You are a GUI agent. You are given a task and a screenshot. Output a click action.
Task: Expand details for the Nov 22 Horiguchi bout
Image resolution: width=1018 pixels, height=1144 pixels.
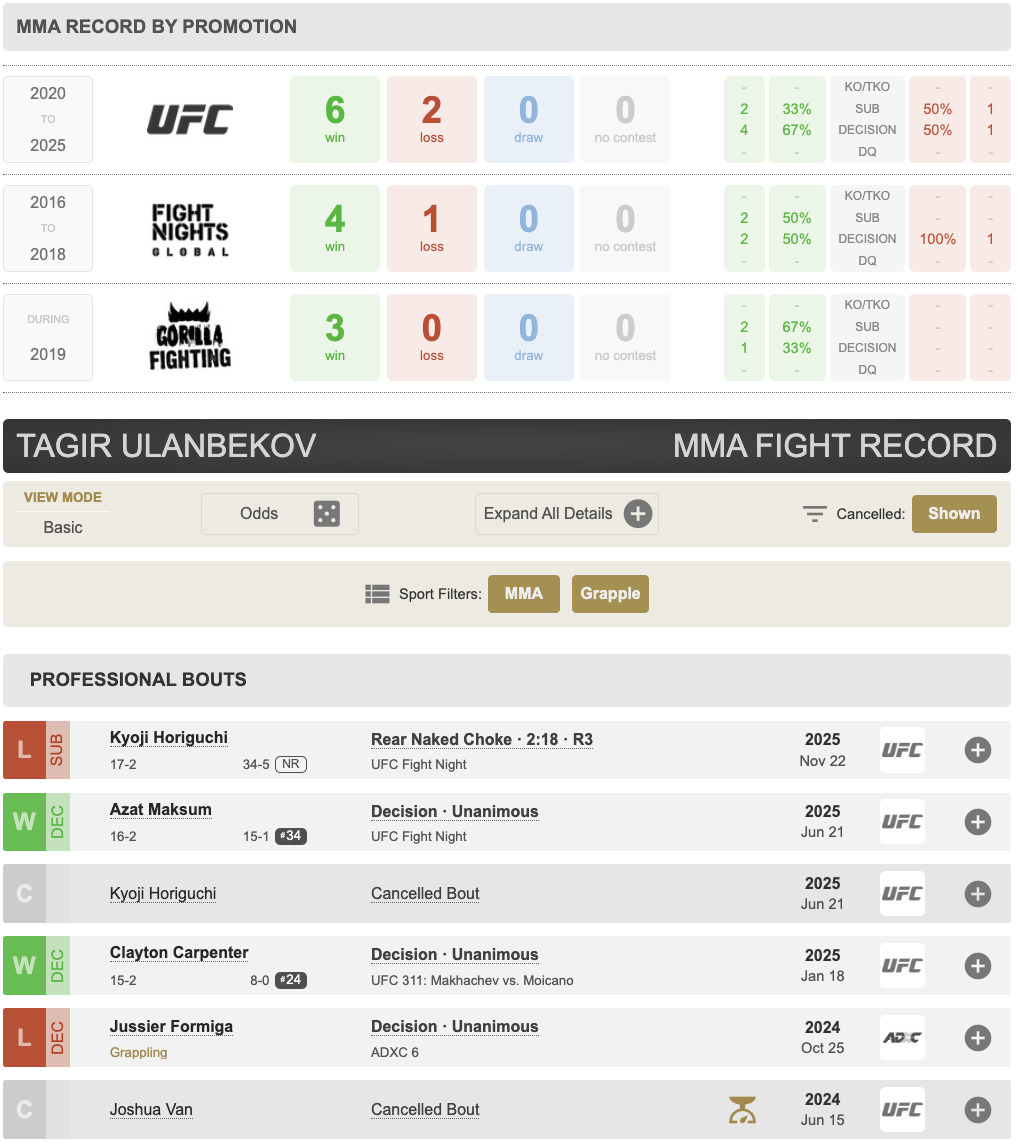(x=977, y=750)
